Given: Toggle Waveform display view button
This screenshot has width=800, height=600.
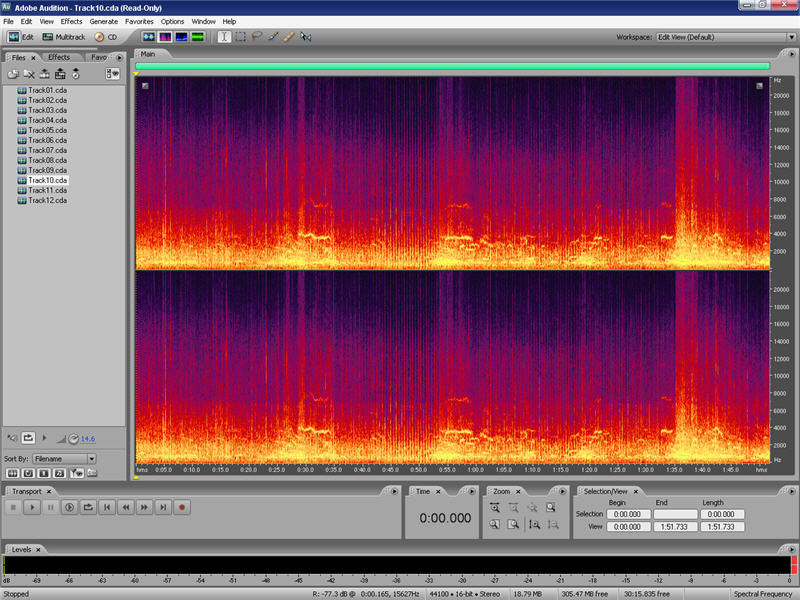Looking at the screenshot, I should tap(146, 37).
